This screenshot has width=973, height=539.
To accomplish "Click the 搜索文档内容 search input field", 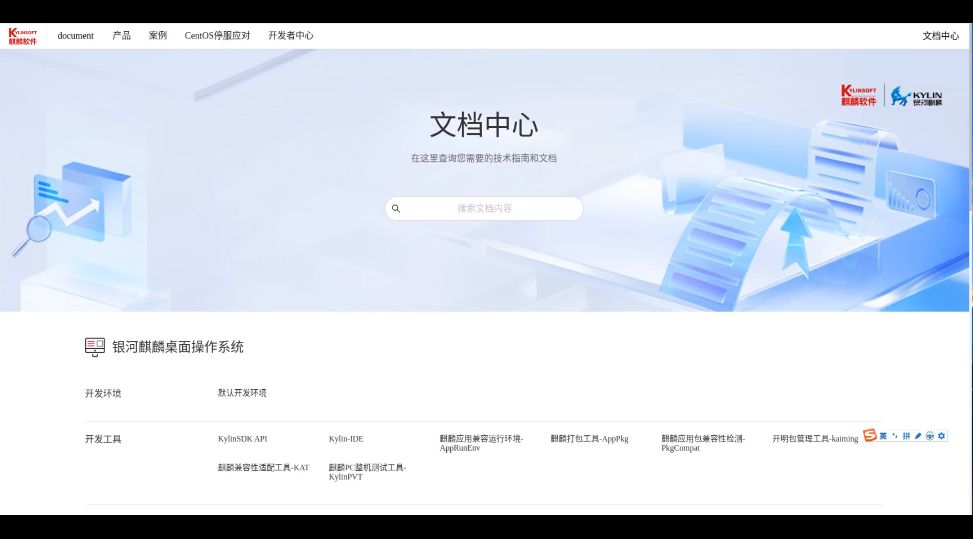I will click(x=485, y=209).
